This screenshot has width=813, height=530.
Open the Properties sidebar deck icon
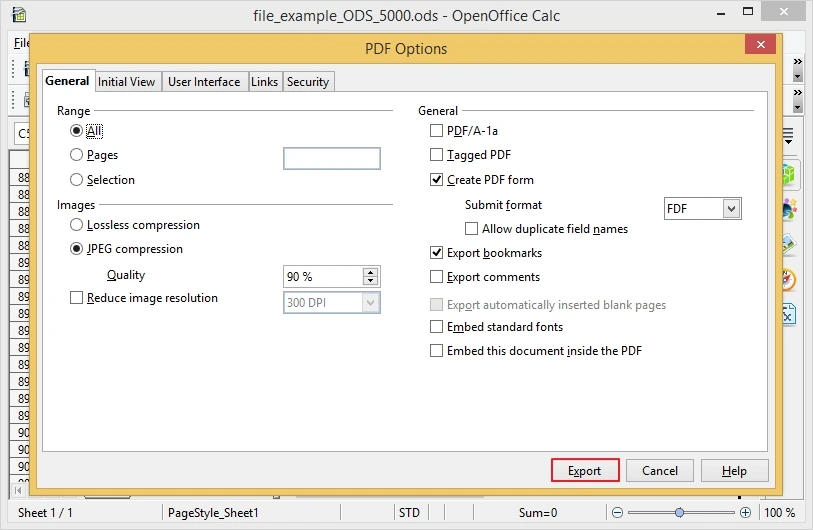pyautogui.click(x=789, y=174)
